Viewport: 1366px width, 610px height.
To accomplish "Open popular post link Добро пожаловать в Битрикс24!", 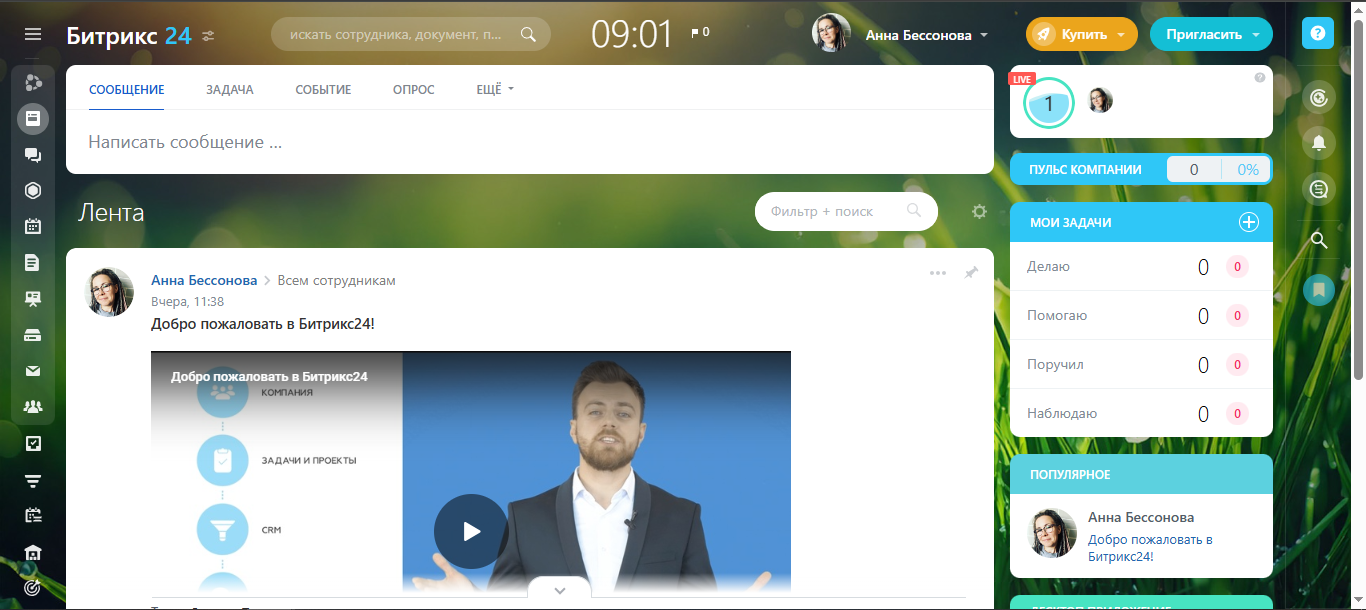I will point(1150,547).
